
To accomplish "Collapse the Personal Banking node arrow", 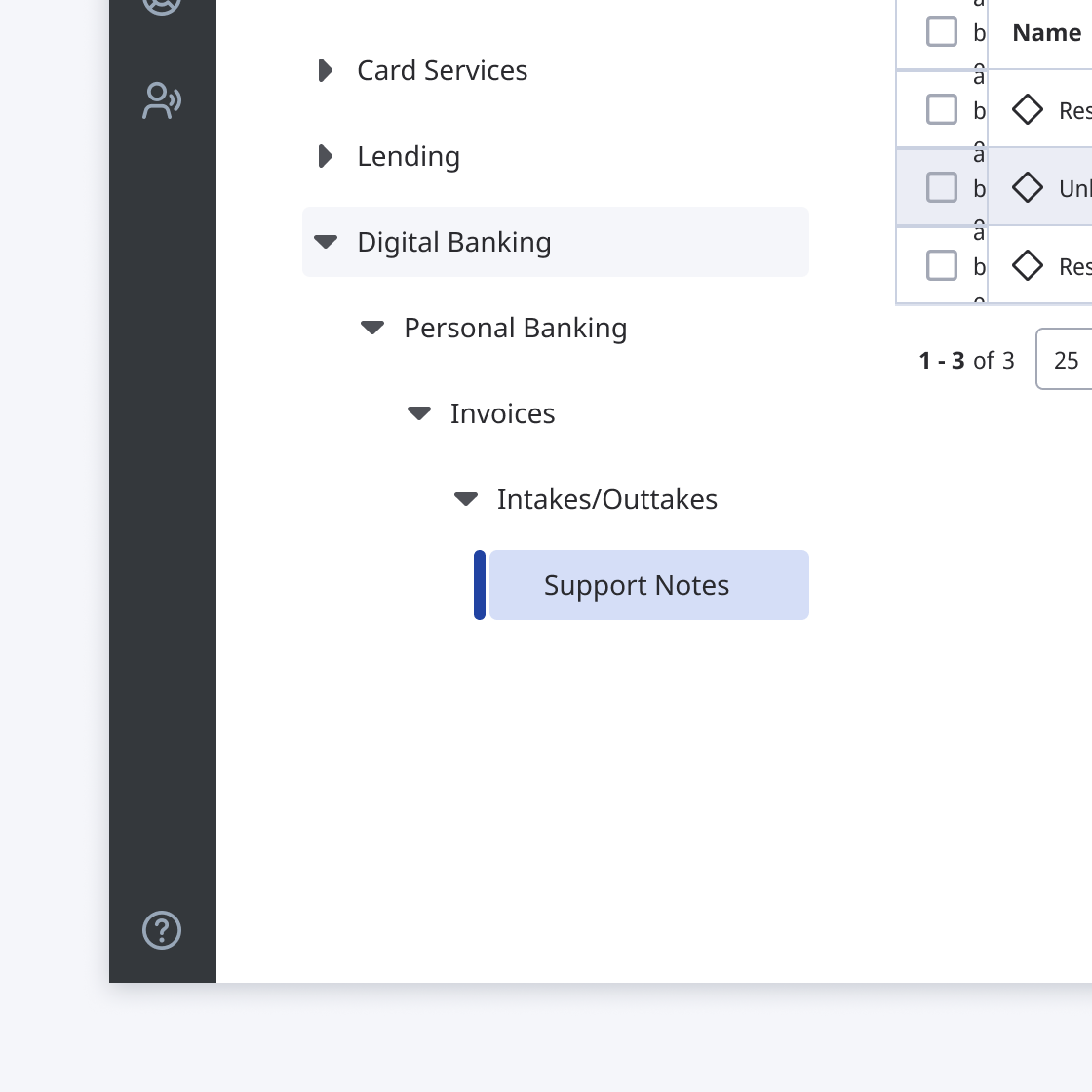I will point(371,328).
